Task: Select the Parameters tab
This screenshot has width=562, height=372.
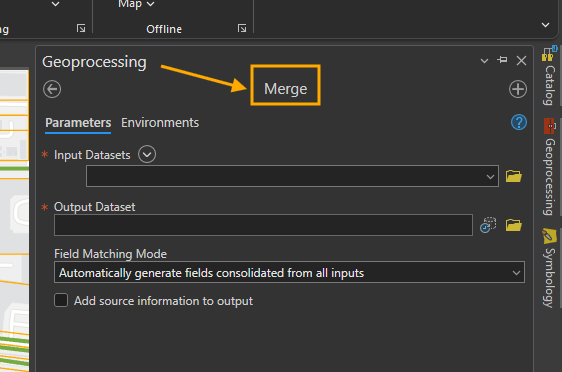Action: tap(78, 123)
